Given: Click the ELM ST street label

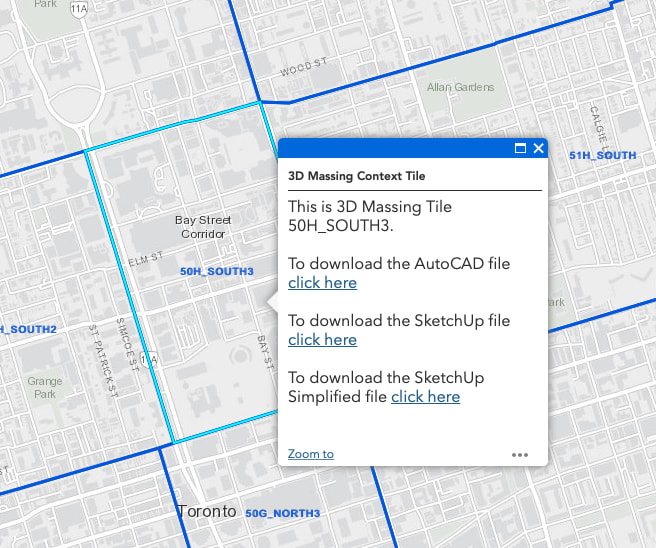Looking at the screenshot, I should (146, 259).
